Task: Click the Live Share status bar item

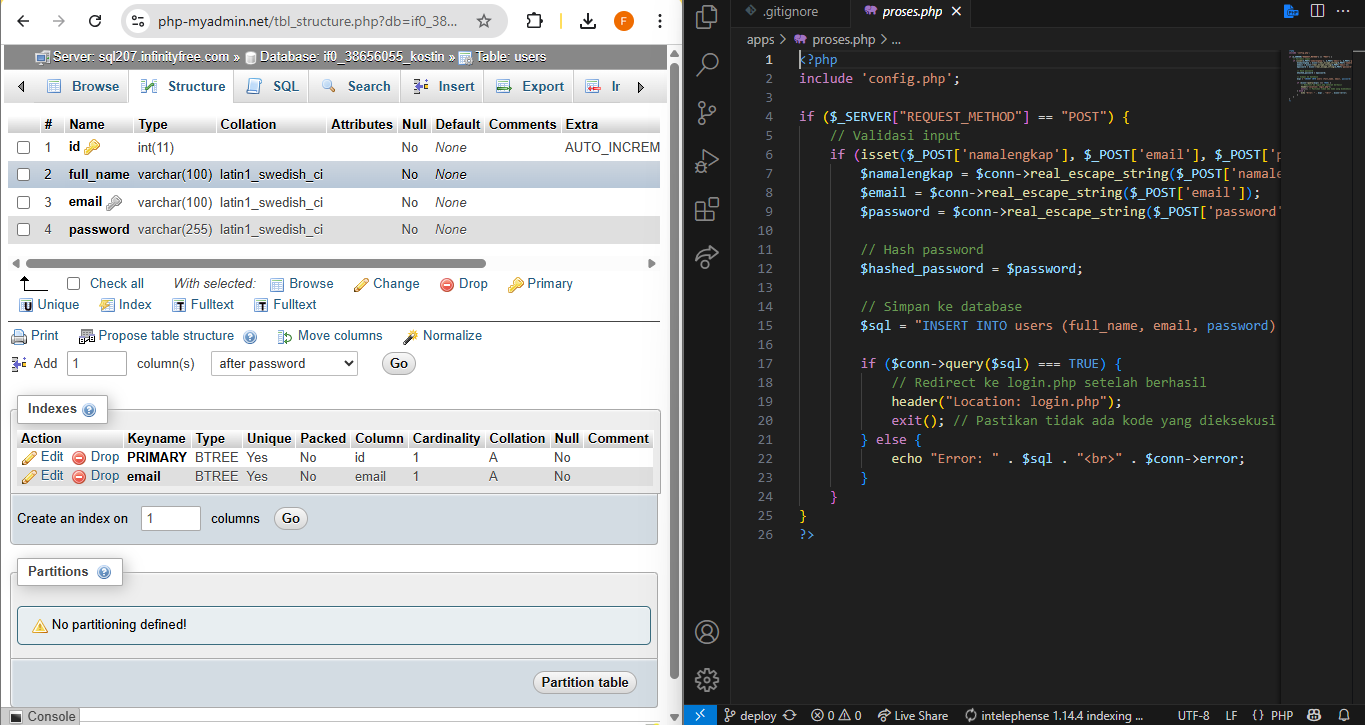Action: click(x=913, y=716)
